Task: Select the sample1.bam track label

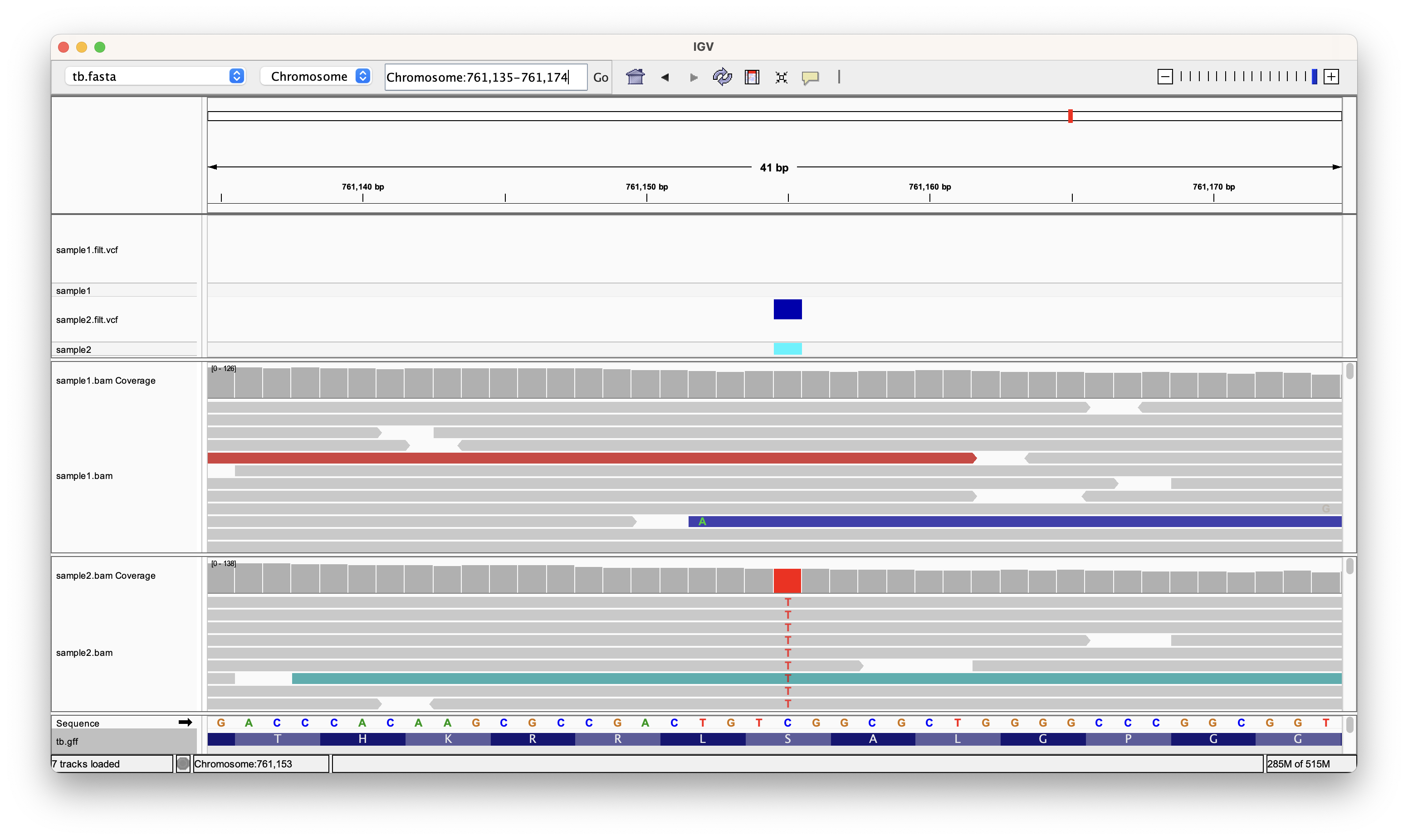Action: tap(84, 475)
